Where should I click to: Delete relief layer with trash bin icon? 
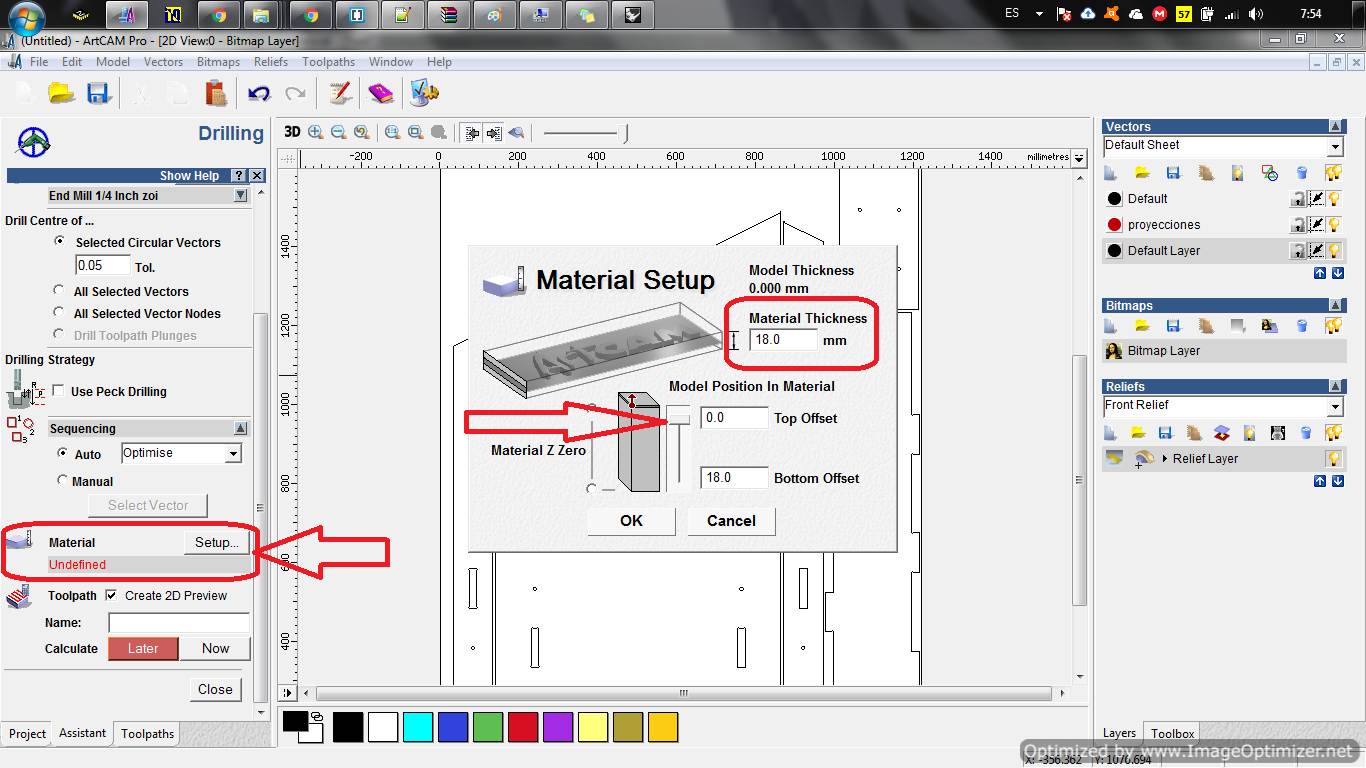pos(1305,433)
